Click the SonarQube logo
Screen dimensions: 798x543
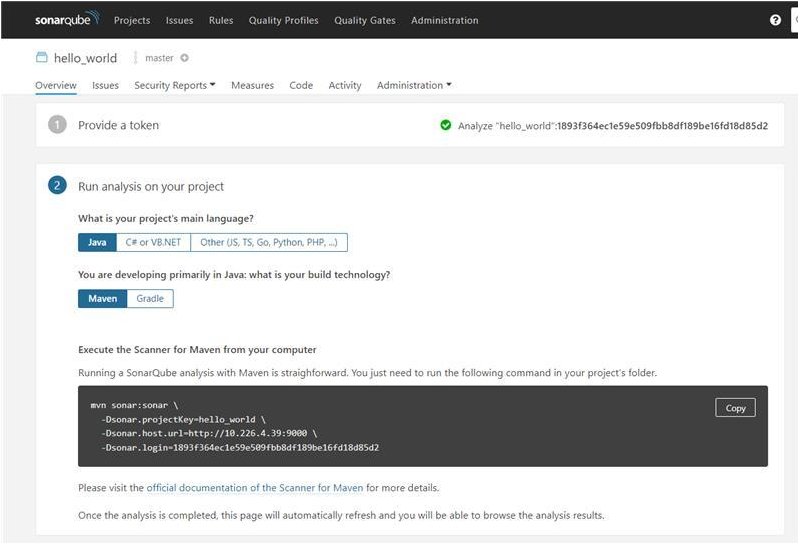pos(67,19)
